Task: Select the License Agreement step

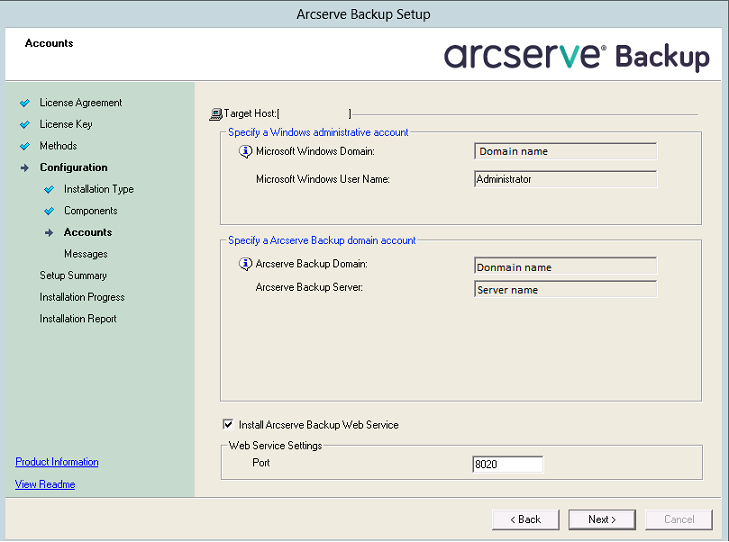Action: tap(80, 103)
